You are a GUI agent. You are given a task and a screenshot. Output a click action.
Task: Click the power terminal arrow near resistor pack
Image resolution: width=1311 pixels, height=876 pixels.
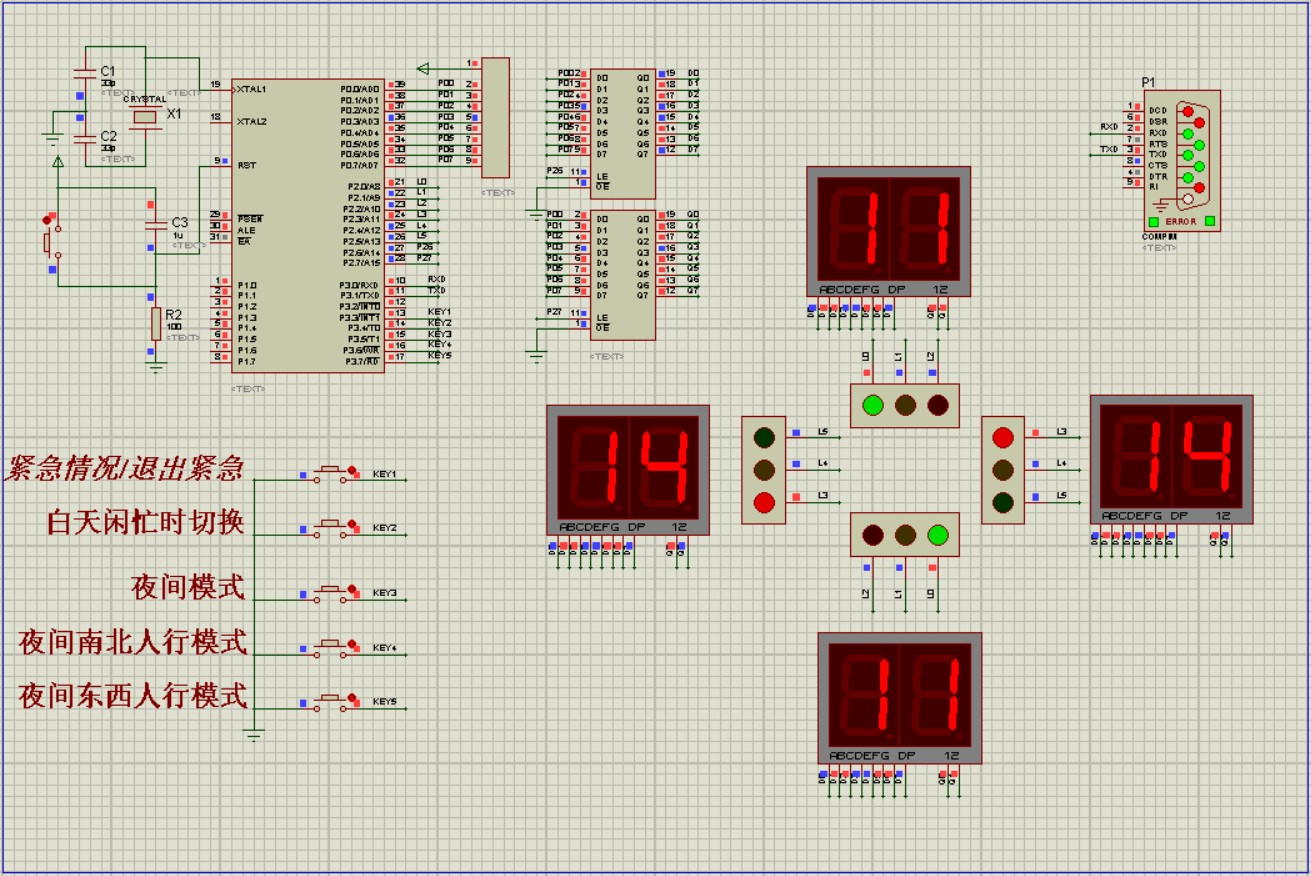[x=423, y=68]
